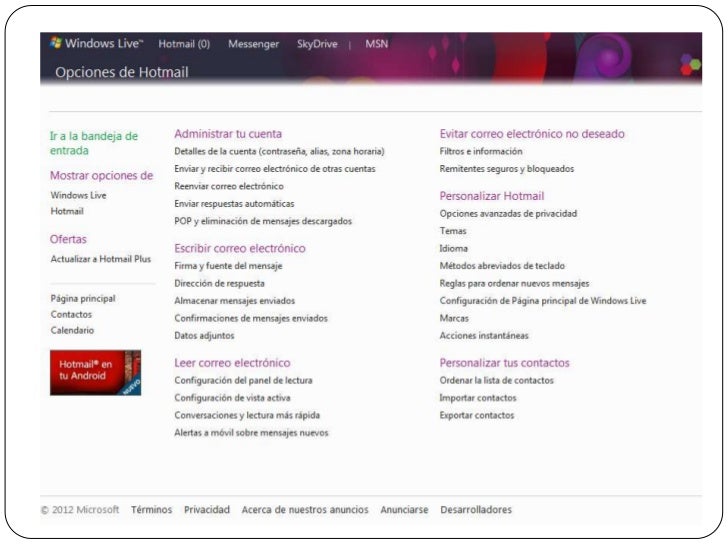Open Acerca de nuestros anuncios footer link
Viewport: 728px width, 546px height.
tap(305, 510)
